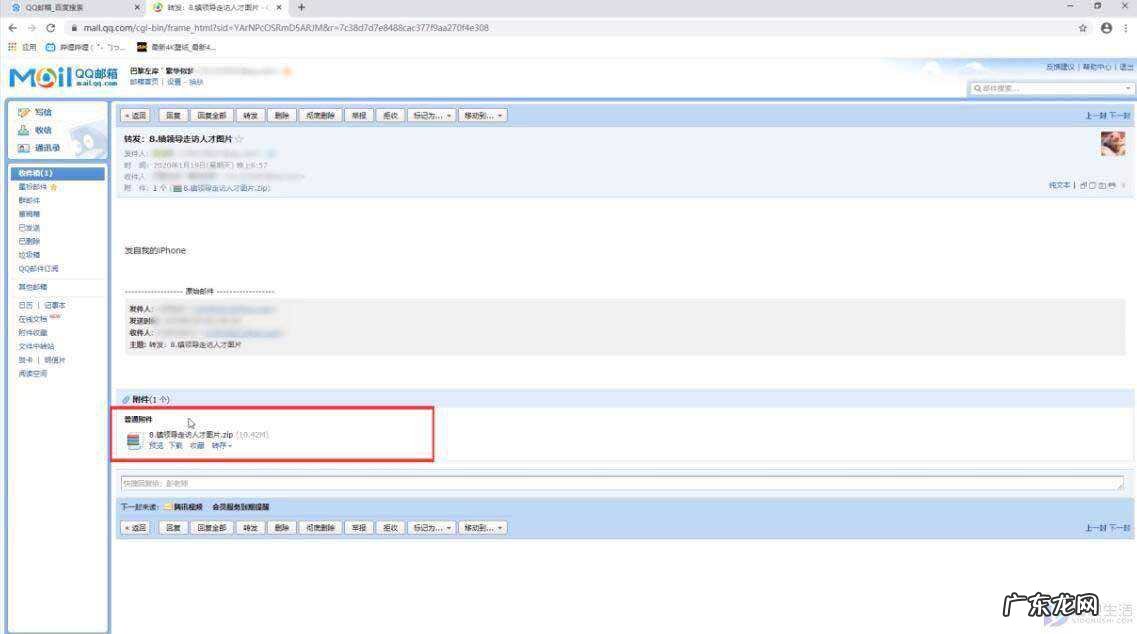Open the top 移动到 dropdown
This screenshot has width=1137, height=634.
tap(483, 115)
